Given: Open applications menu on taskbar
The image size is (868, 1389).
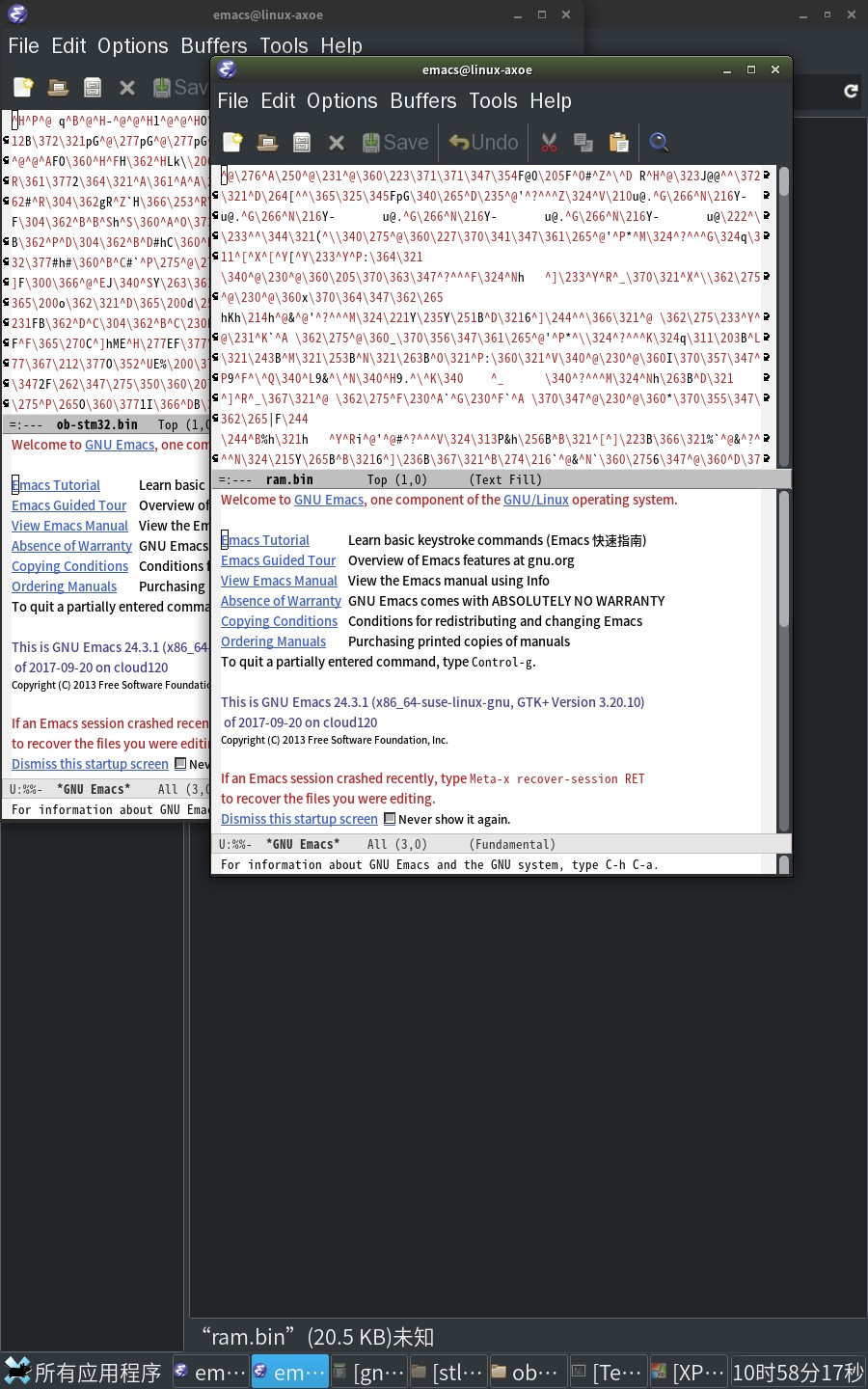Looking at the screenshot, I should pos(84,1372).
